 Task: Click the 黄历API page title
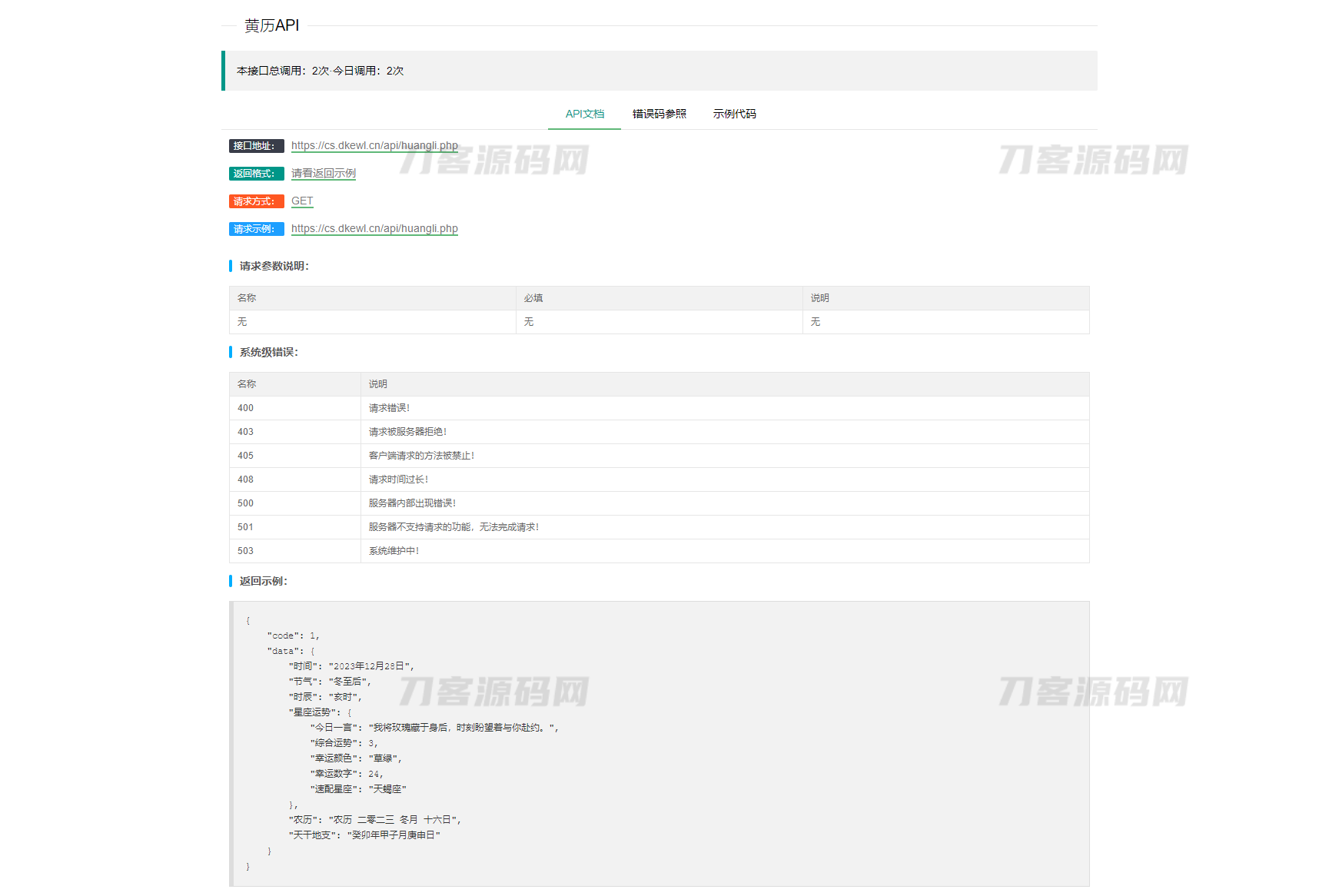point(271,25)
